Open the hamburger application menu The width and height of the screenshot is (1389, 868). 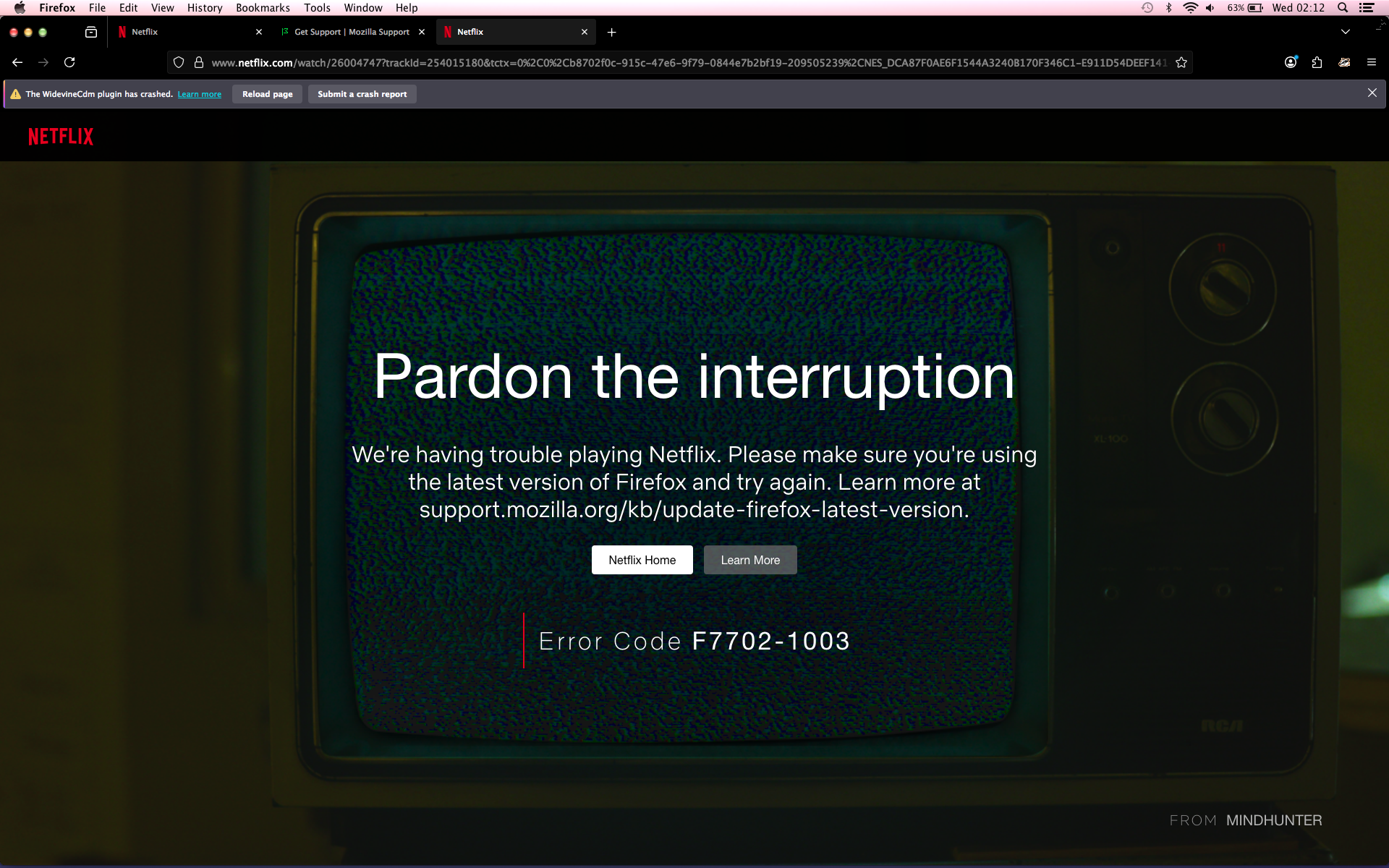coord(1372,62)
